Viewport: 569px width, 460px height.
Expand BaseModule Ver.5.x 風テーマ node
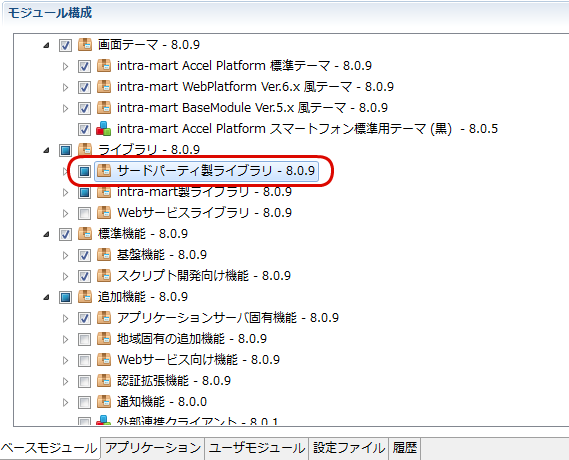coord(65,108)
